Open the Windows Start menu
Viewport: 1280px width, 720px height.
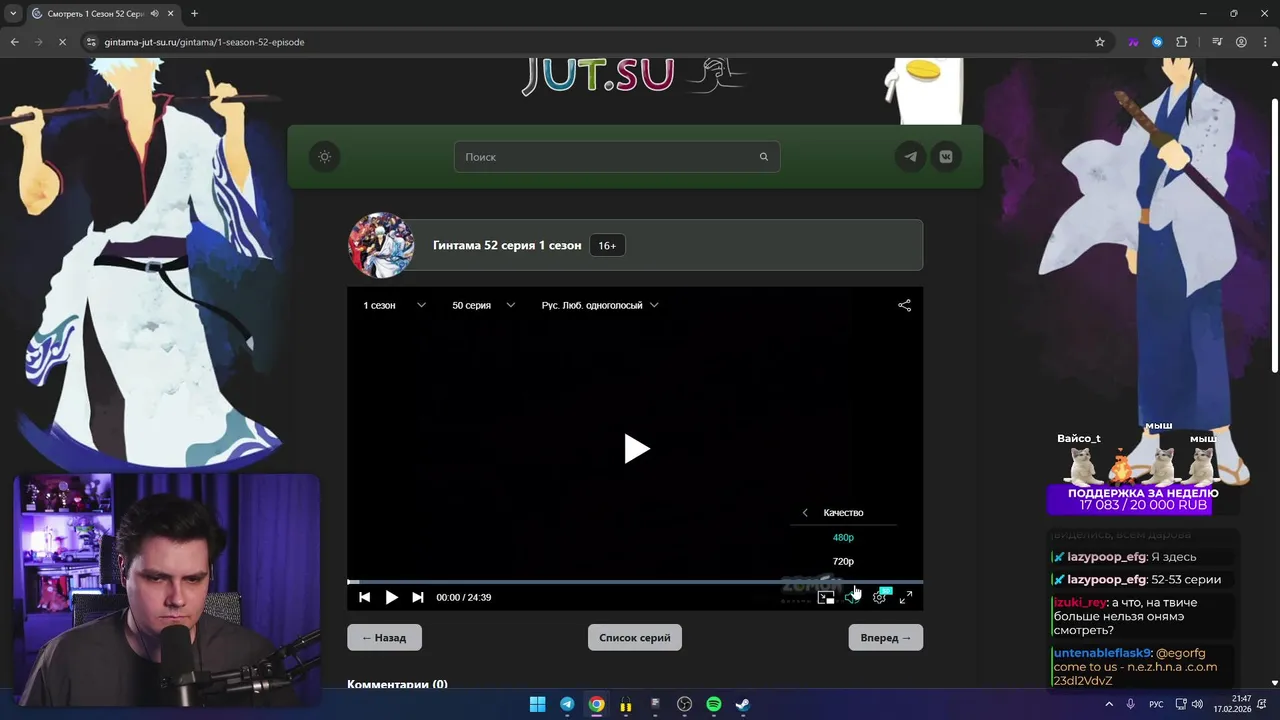pos(537,704)
